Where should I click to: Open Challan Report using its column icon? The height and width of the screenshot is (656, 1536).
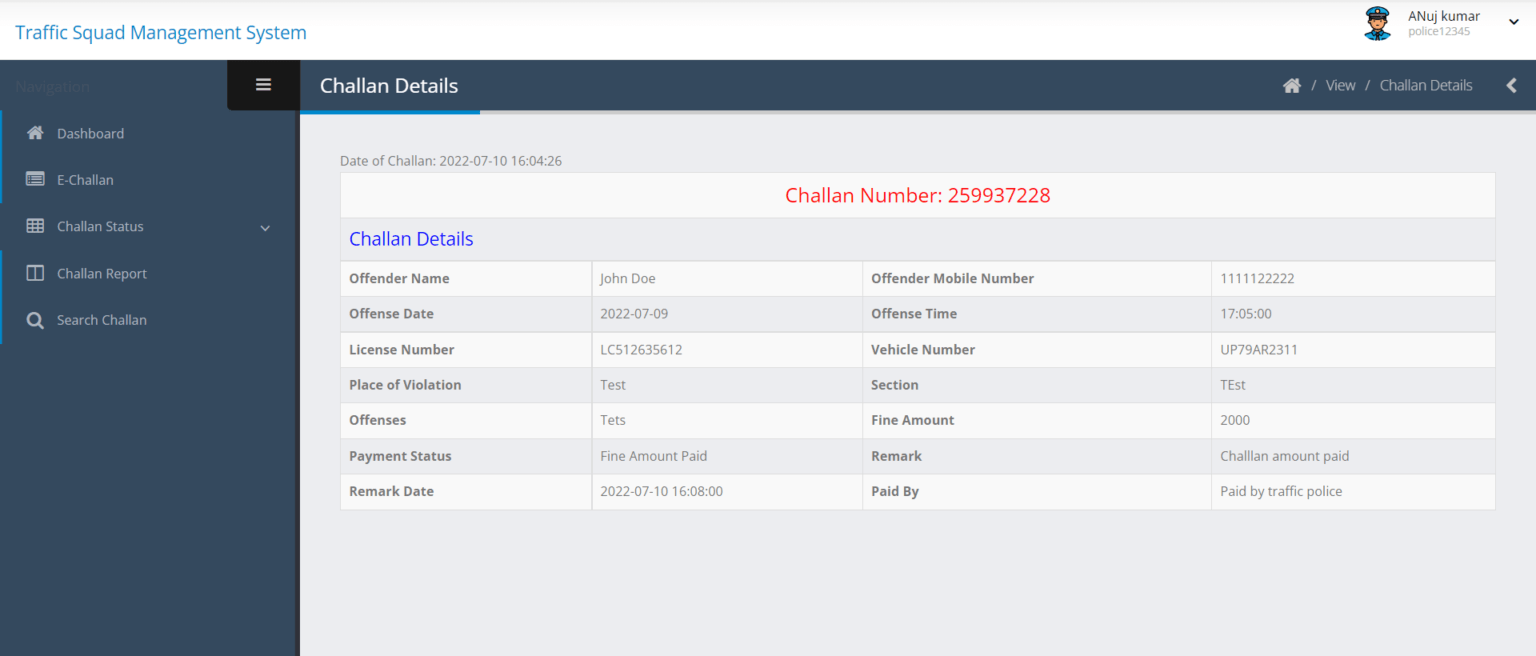(35, 272)
